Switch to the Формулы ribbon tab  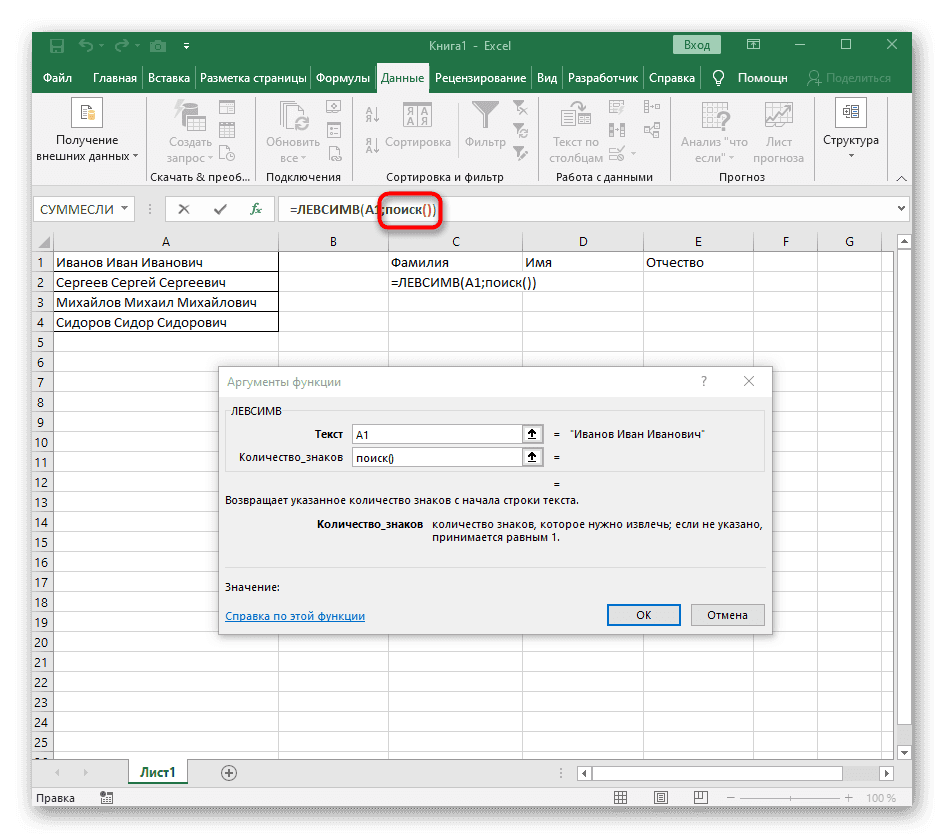343,76
